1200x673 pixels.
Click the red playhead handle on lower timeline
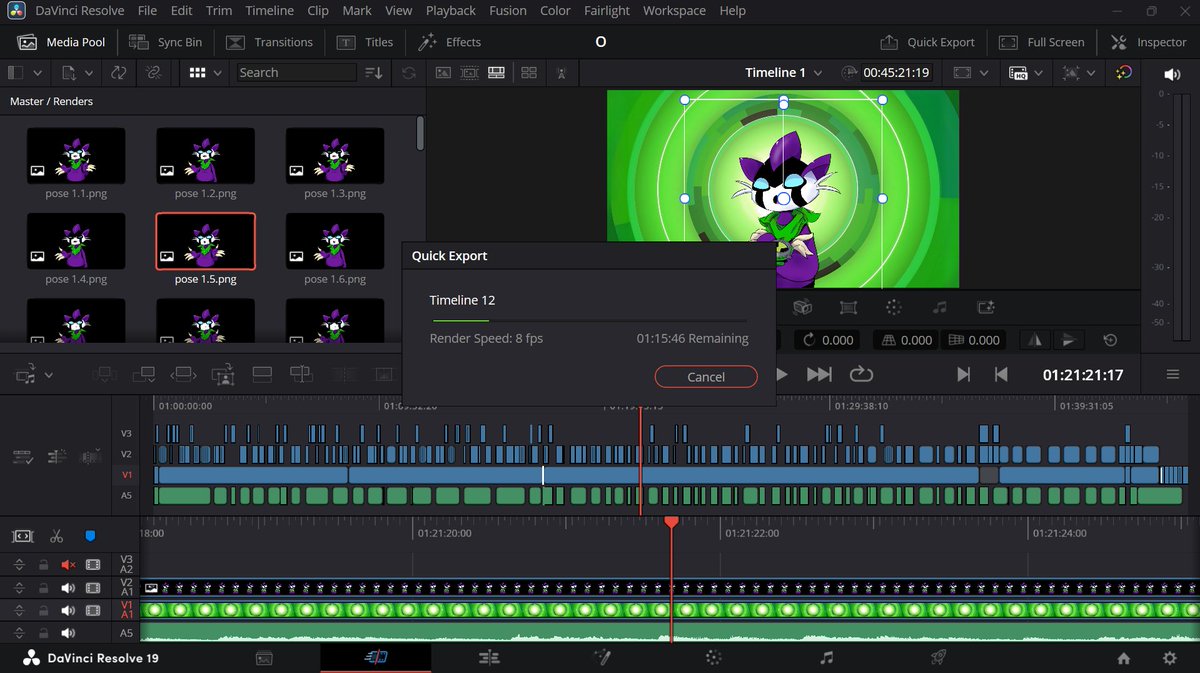[672, 522]
